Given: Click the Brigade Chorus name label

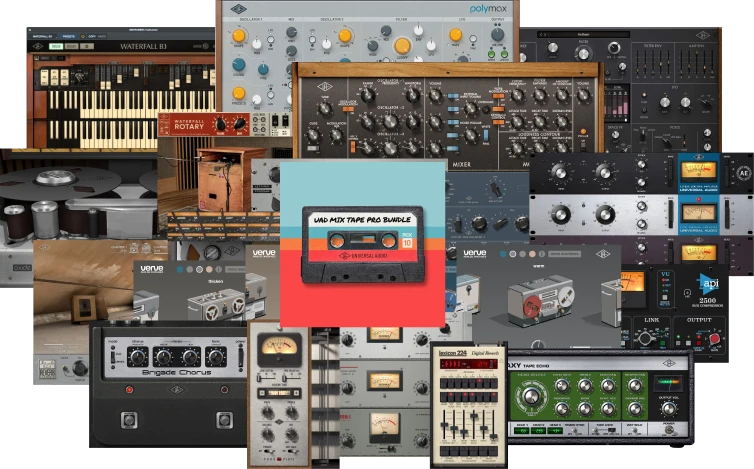Looking at the screenshot, I should pyautogui.click(x=176, y=373).
